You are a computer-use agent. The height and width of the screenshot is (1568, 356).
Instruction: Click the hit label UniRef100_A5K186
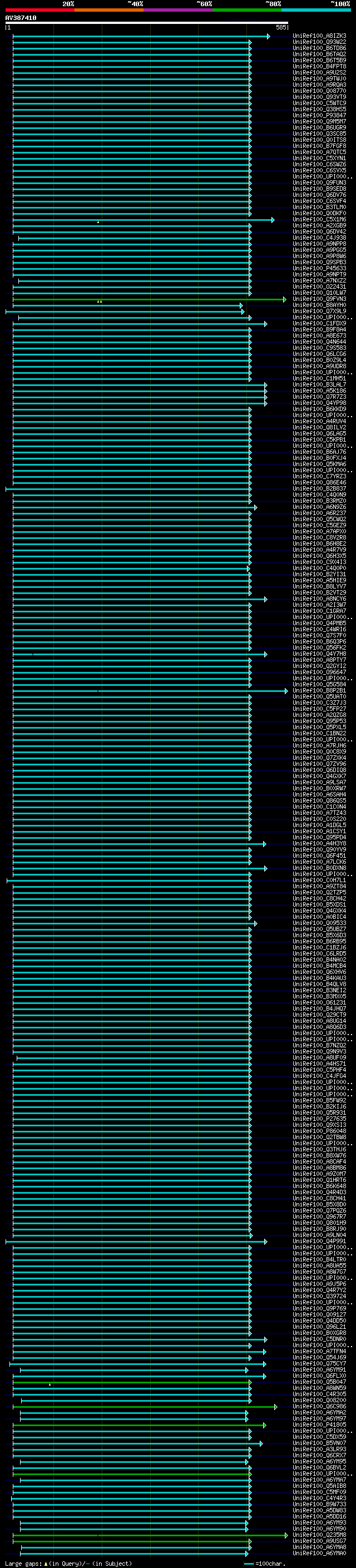(x=319, y=392)
